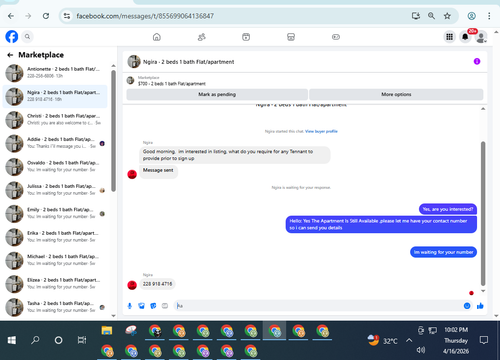Open the Windows notification center icon
This screenshot has width=500, height=360.
pyautogui.click(x=484, y=340)
